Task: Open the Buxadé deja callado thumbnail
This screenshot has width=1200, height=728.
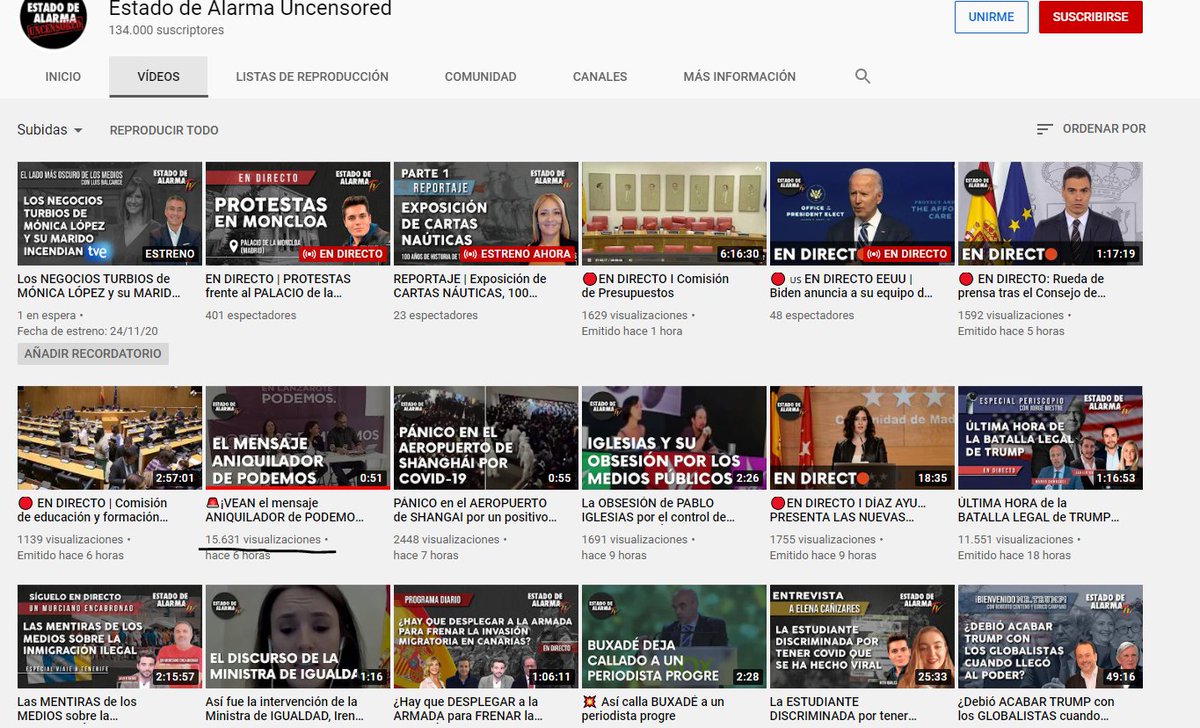Action: pyautogui.click(x=674, y=637)
